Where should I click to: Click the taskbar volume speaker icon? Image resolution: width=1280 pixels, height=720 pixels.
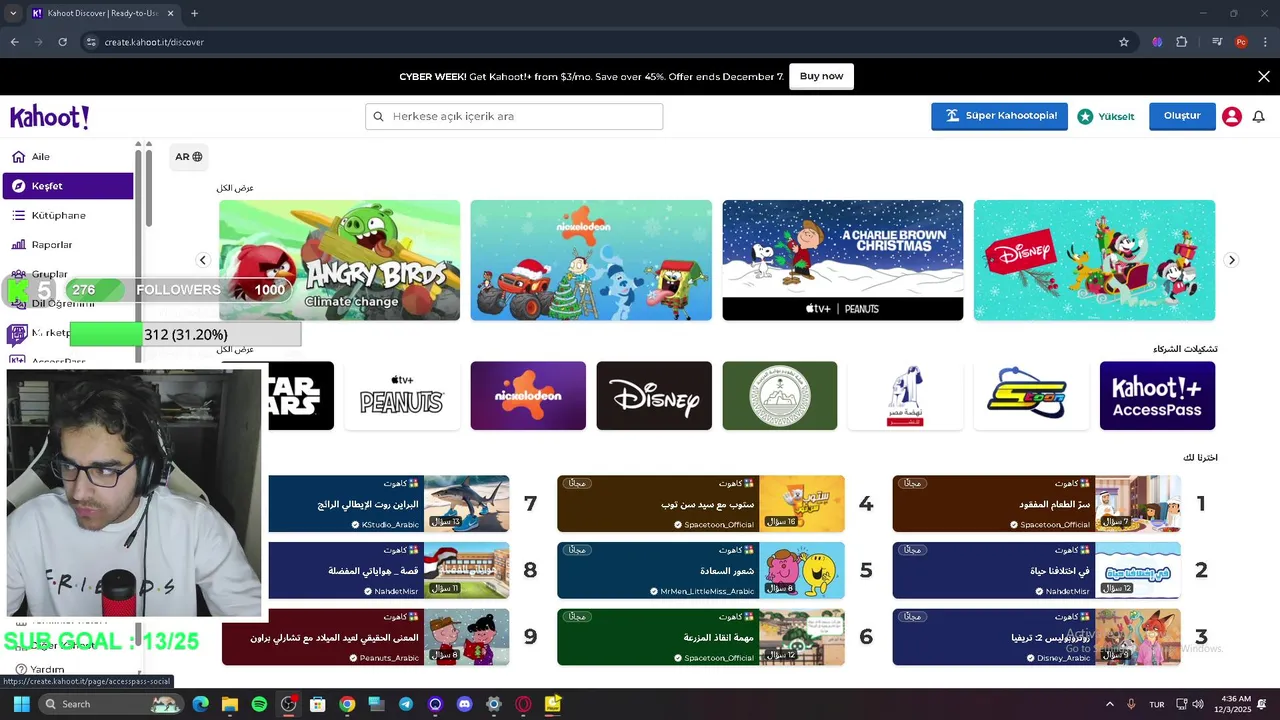click(1198, 704)
